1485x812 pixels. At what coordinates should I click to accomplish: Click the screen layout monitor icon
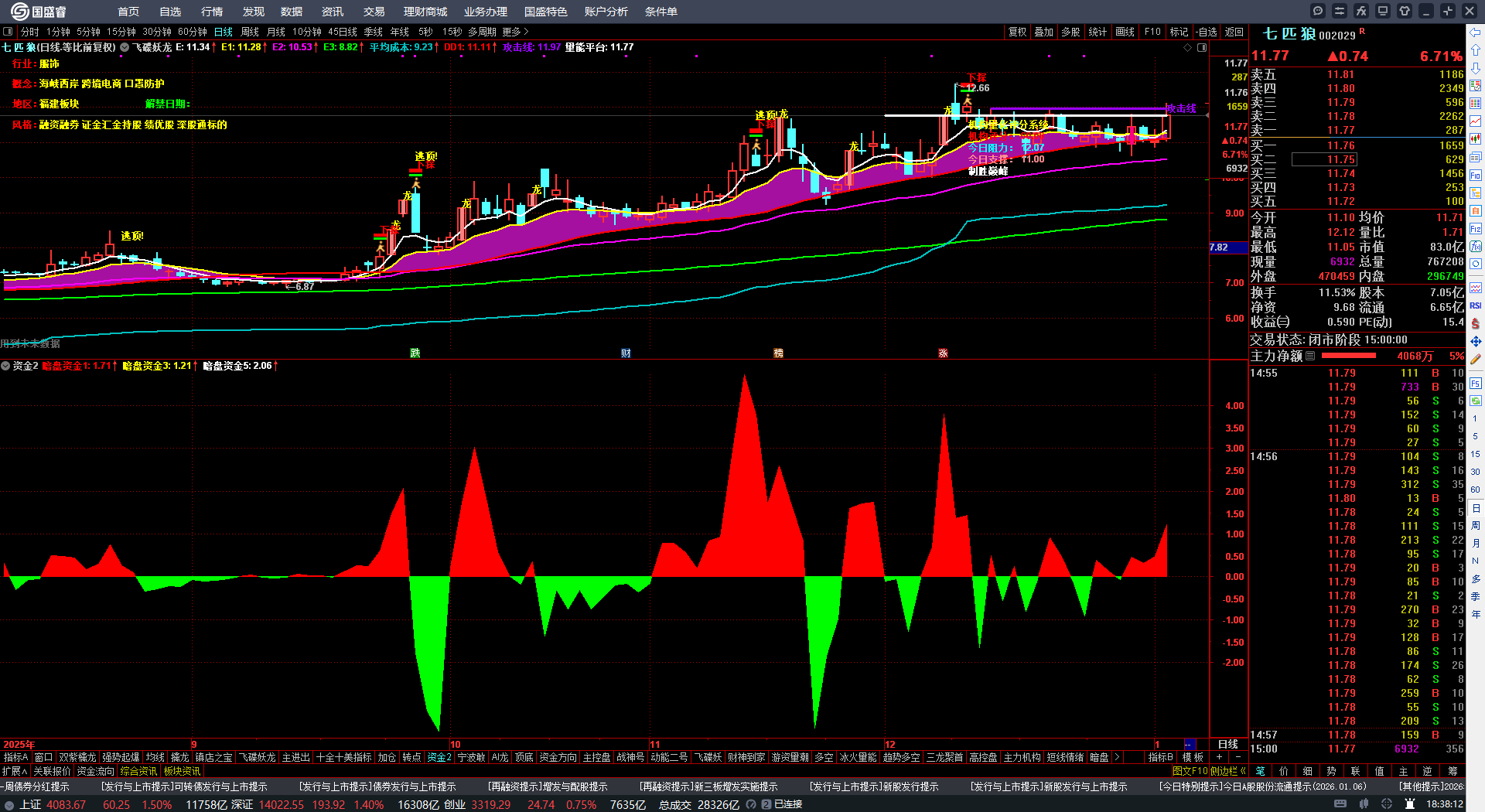tap(1383, 11)
